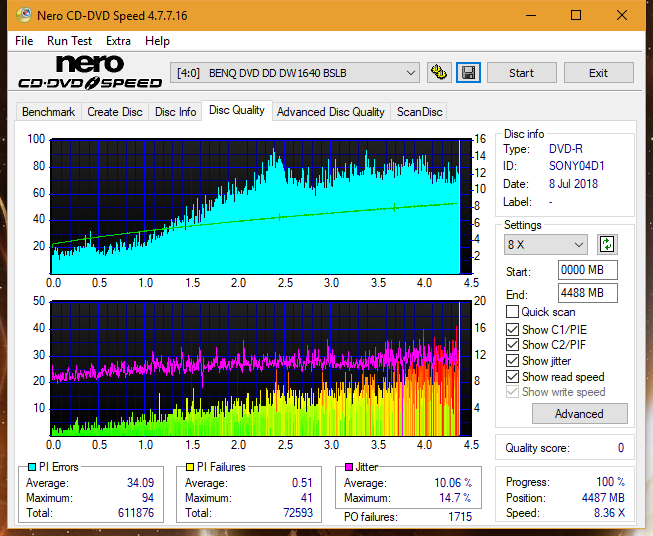Open the BENQ drive selection dropdown

click(294, 73)
